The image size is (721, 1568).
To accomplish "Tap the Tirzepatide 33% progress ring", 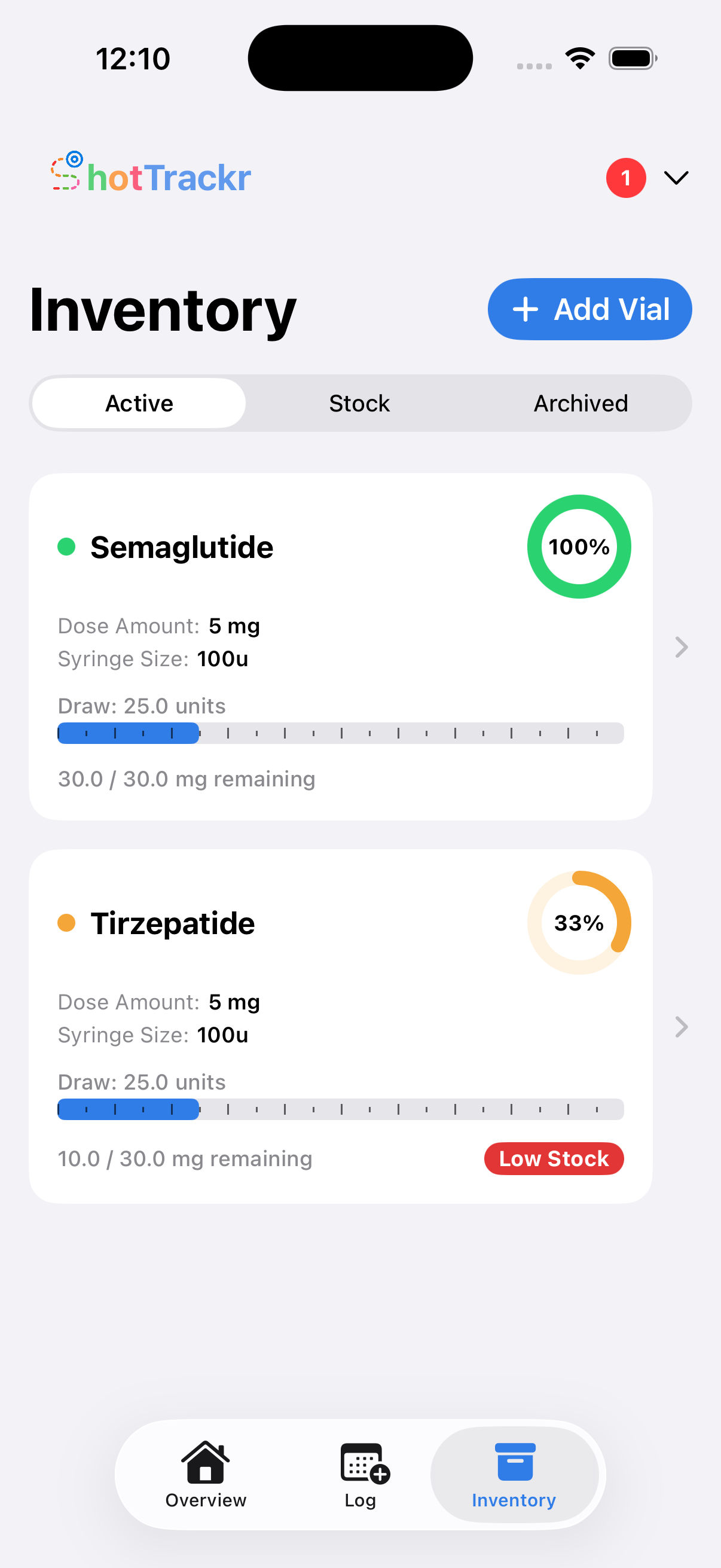I will point(579,923).
